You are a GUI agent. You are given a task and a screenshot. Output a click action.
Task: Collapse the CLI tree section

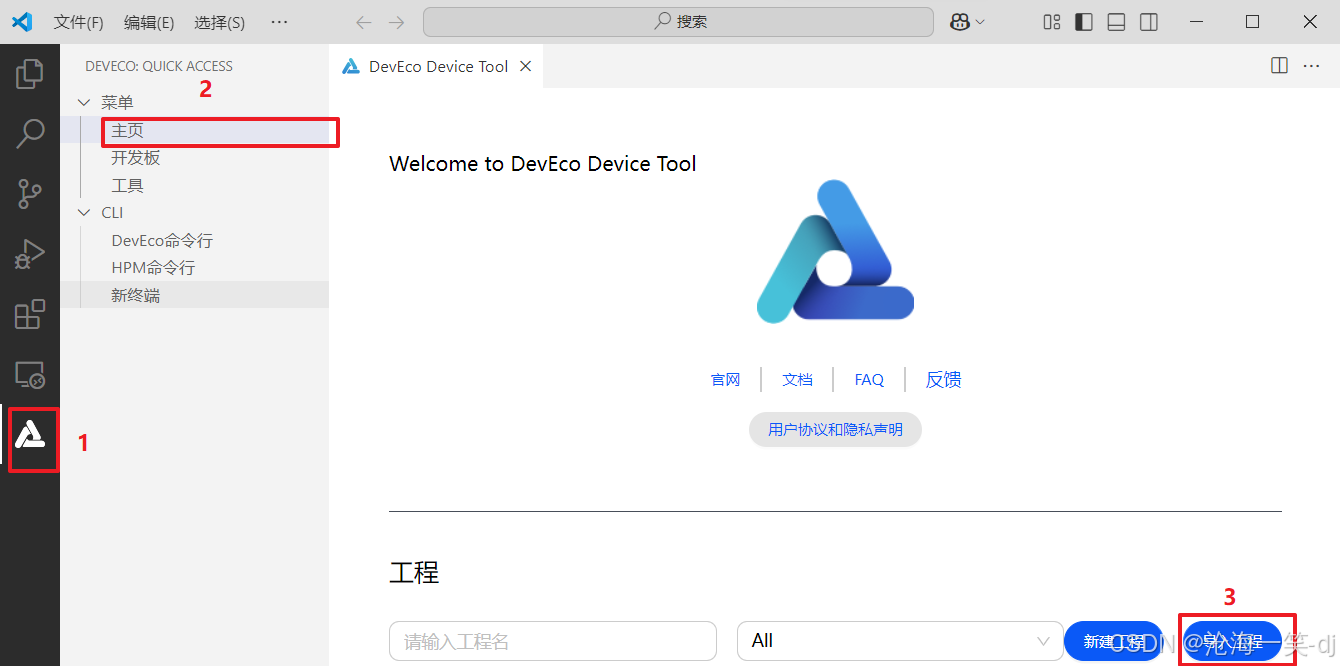(84, 212)
